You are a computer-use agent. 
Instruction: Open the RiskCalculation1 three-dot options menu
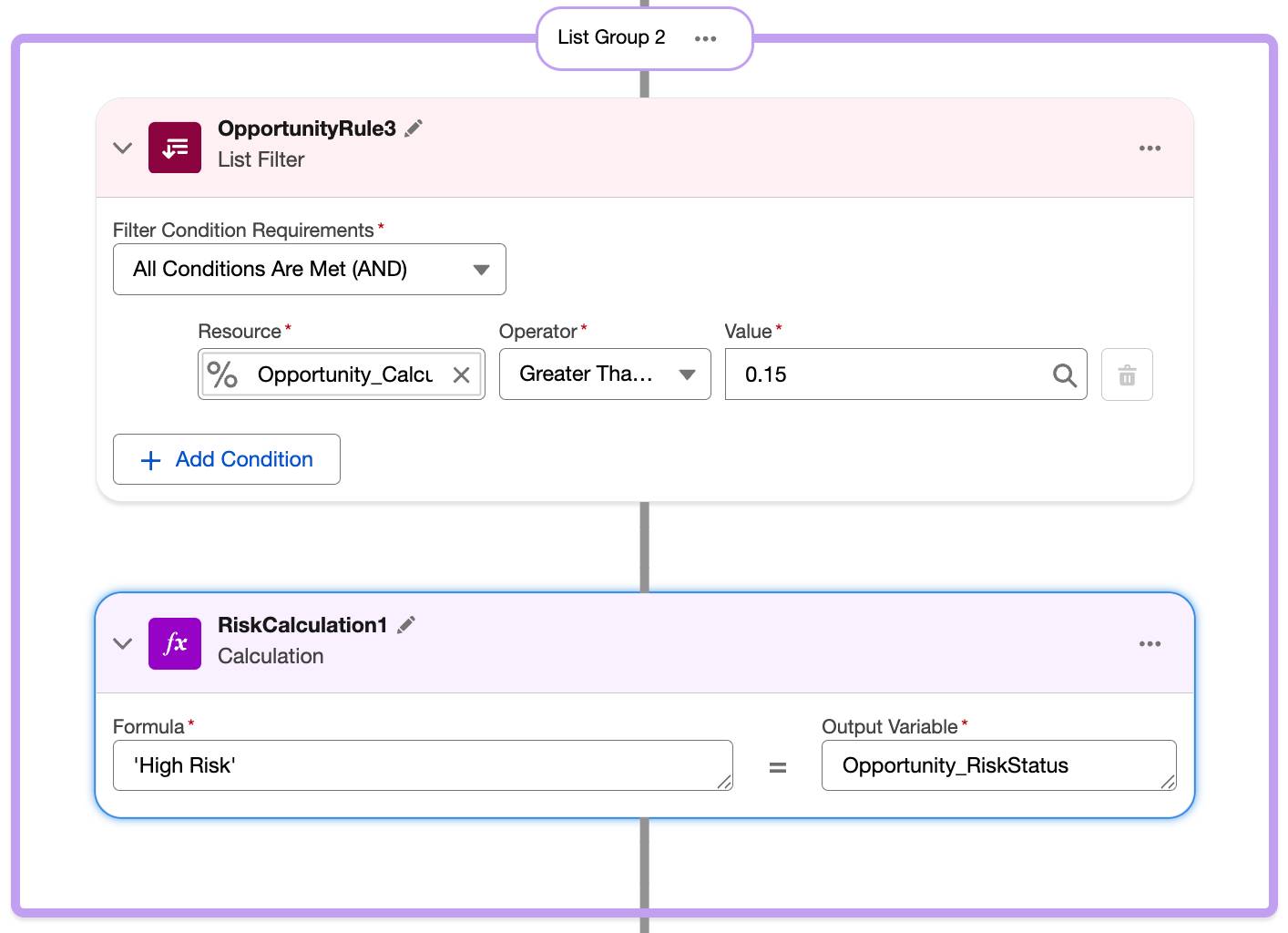[1150, 643]
